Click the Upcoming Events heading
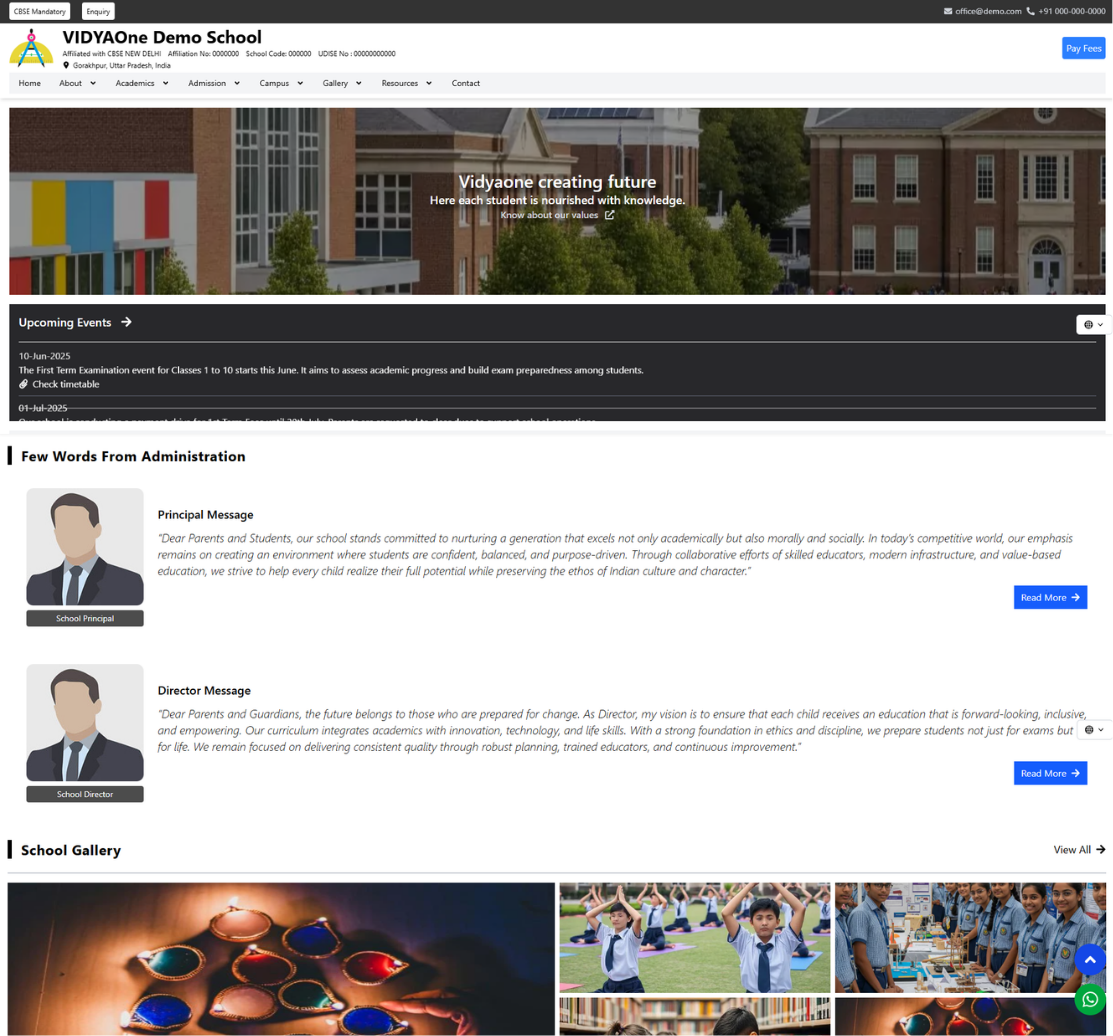 (65, 322)
